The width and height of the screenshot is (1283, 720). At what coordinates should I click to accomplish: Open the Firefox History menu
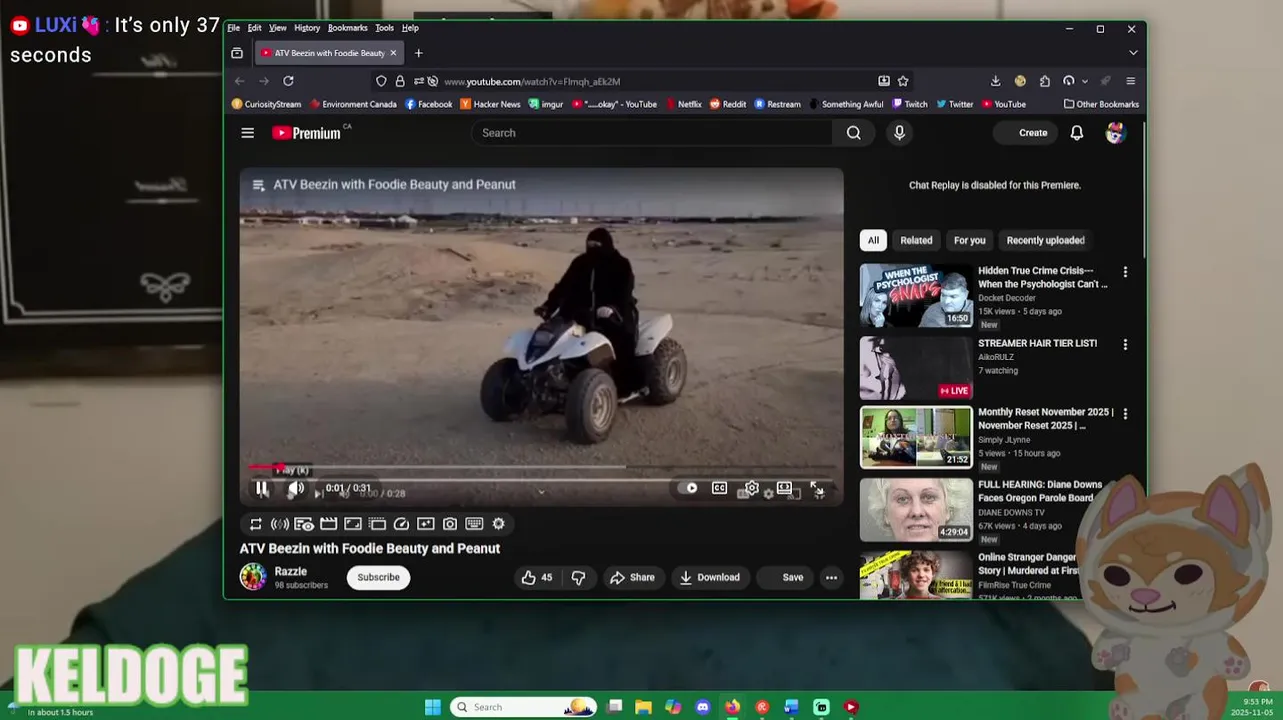307,28
